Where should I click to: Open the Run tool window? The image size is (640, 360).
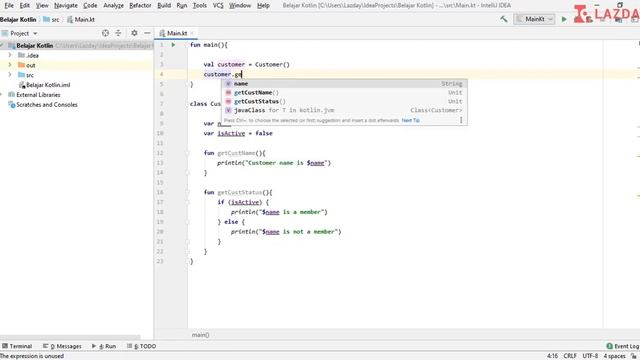coord(104,346)
